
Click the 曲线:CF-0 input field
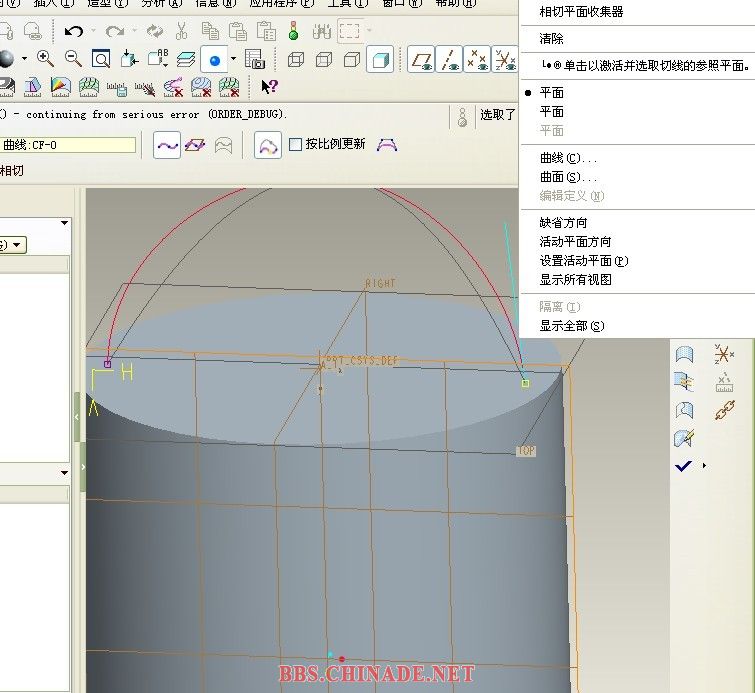68,145
